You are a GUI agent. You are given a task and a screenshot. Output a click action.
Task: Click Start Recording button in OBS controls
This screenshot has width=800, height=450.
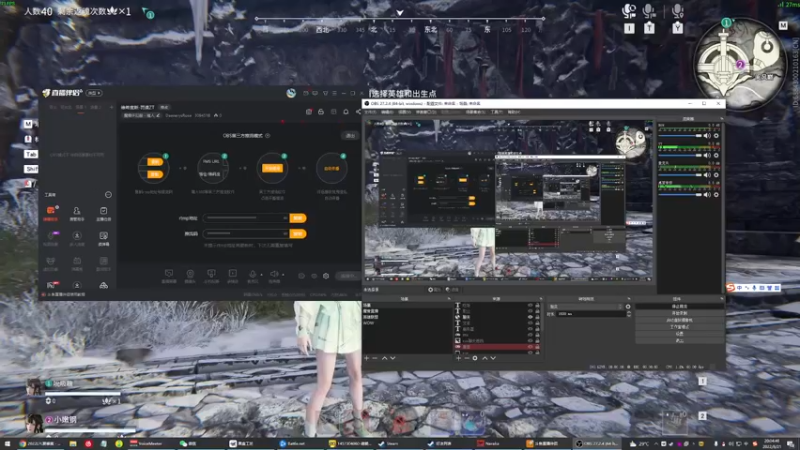(679, 313)
